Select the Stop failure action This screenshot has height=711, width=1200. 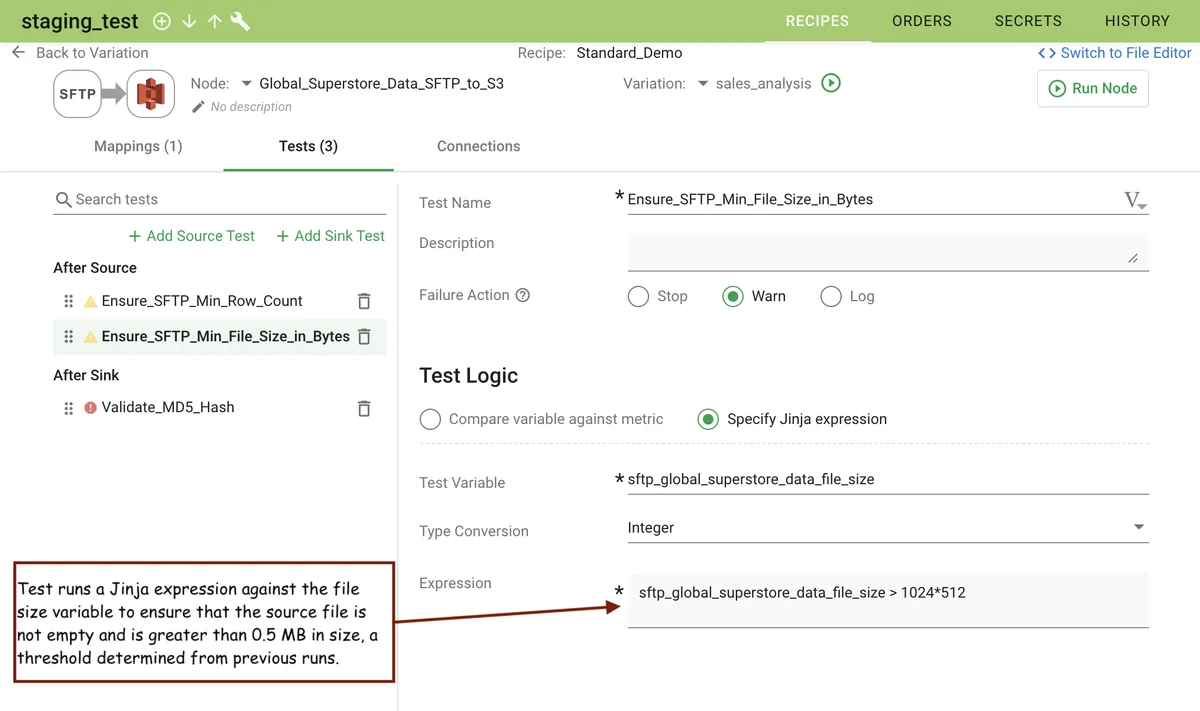[x=638, y=296]
